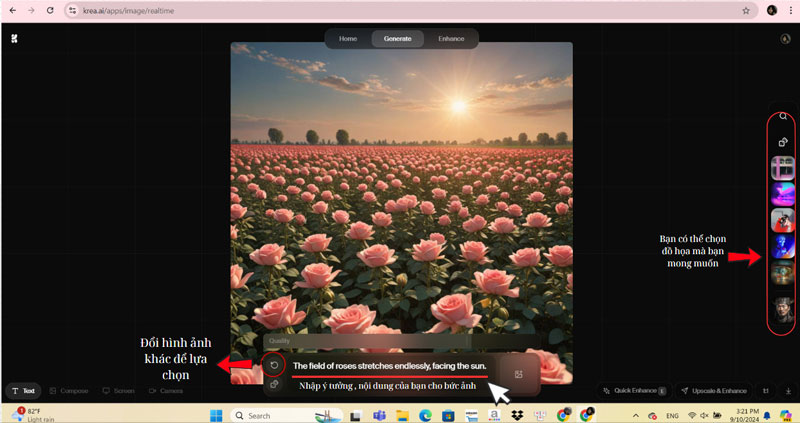
Task: Select Screen input mode
Action: (x=118, y=391)
